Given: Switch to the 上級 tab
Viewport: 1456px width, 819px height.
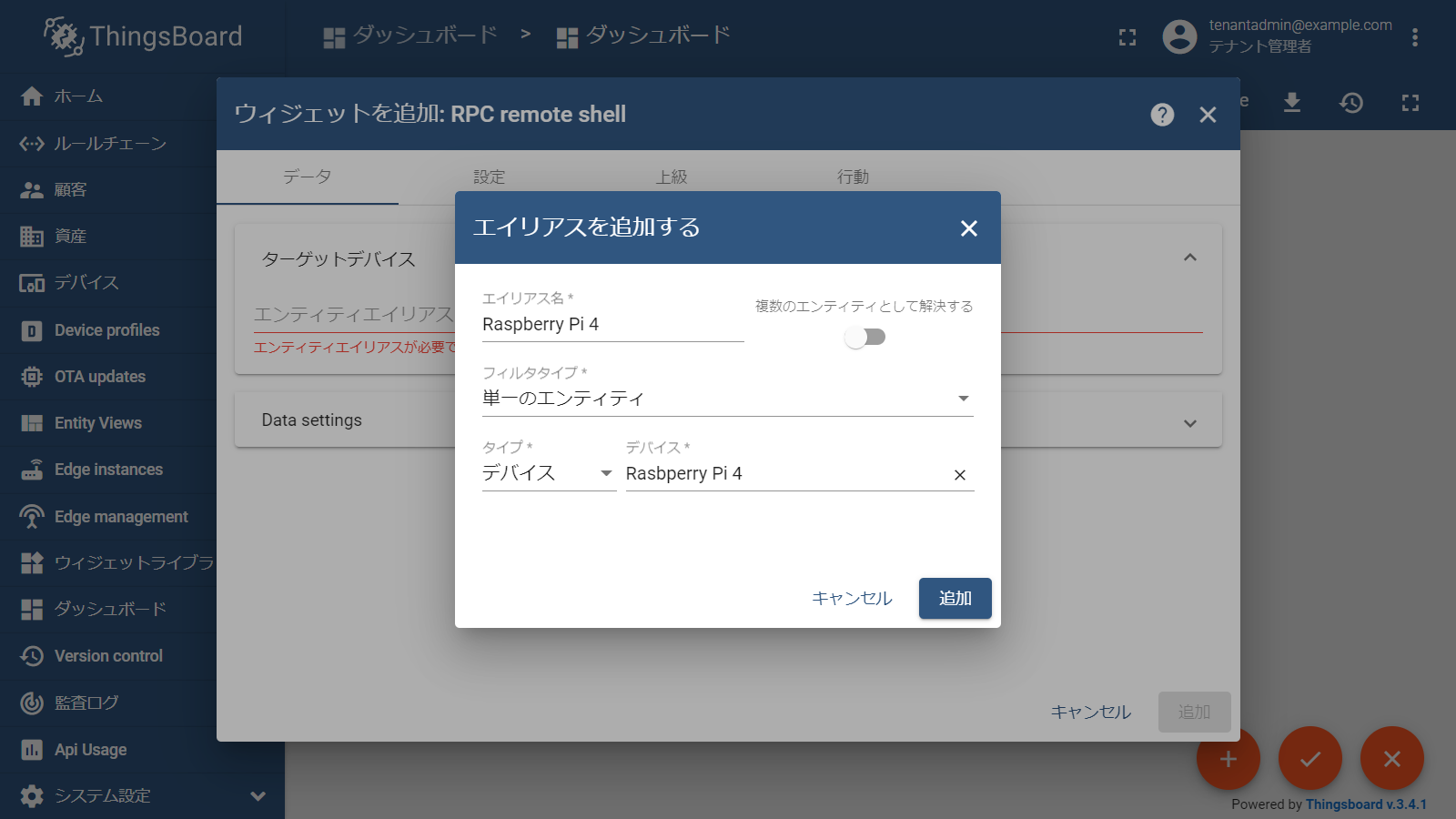Looking at the screenshot, I should [x=672, y=177].
